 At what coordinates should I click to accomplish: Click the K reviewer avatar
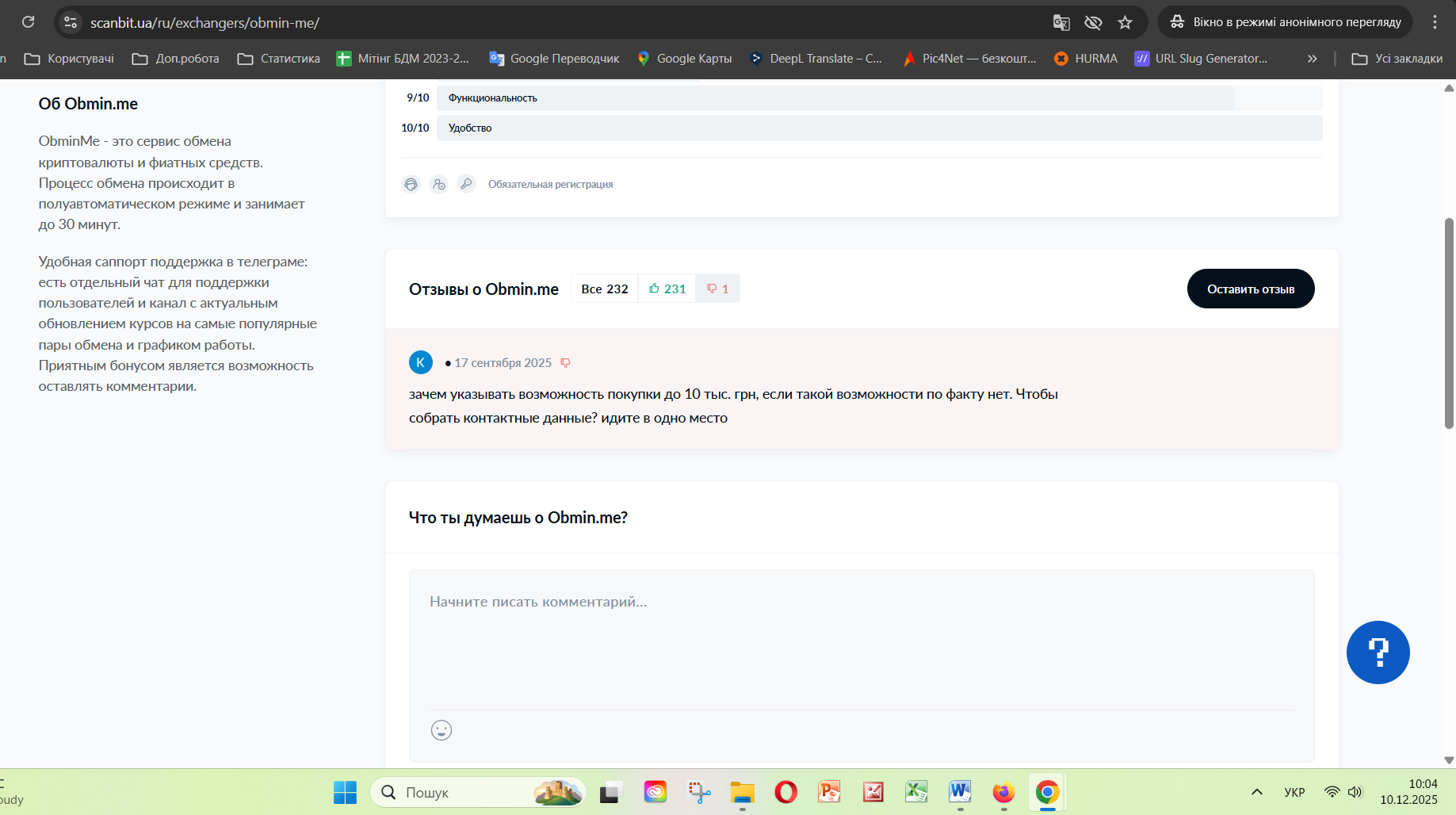coord(421,362)
